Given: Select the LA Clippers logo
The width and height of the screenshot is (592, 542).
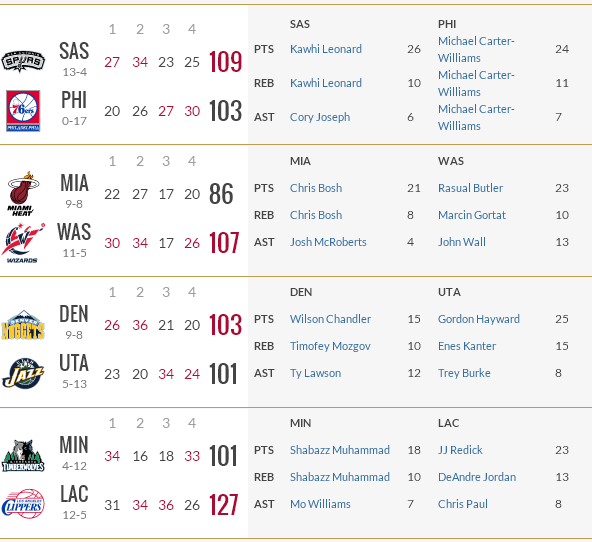Looking at the screenshot, I should [23, 504].
